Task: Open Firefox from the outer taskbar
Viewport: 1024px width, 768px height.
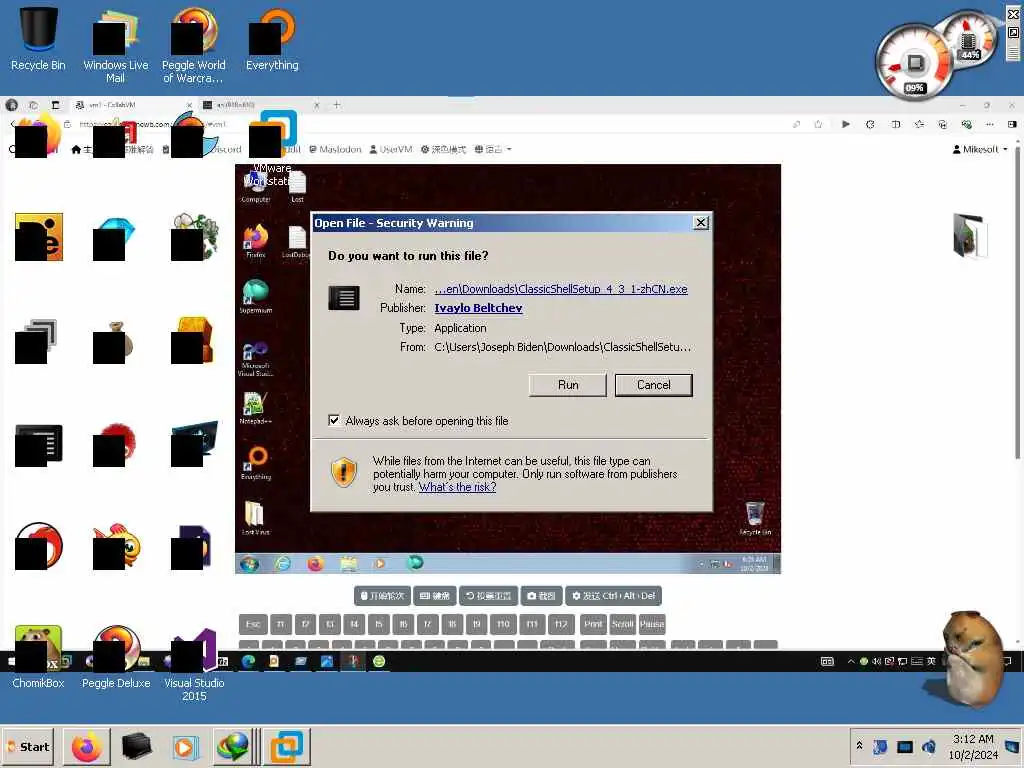Action: pyautogui.click(x=87, y=746)
